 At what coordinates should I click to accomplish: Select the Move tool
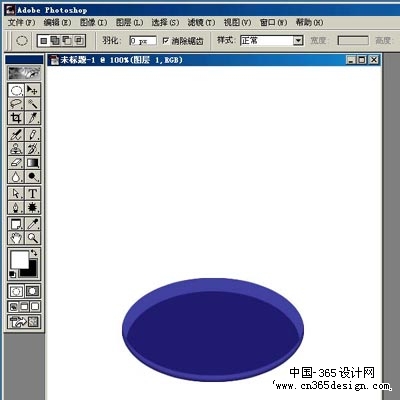coord(33,90)
